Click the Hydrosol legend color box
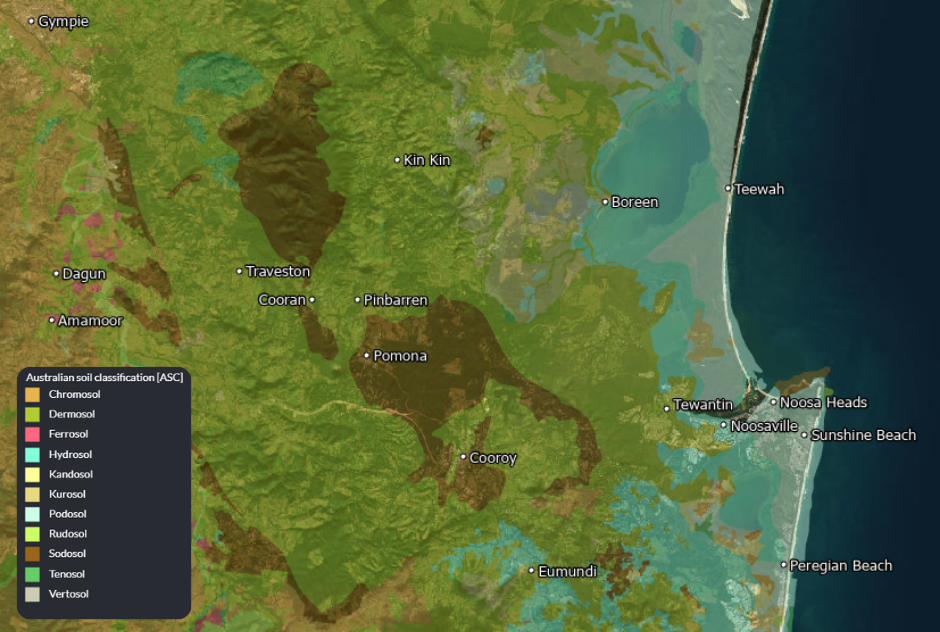940x632 pixels. (32, 454)
